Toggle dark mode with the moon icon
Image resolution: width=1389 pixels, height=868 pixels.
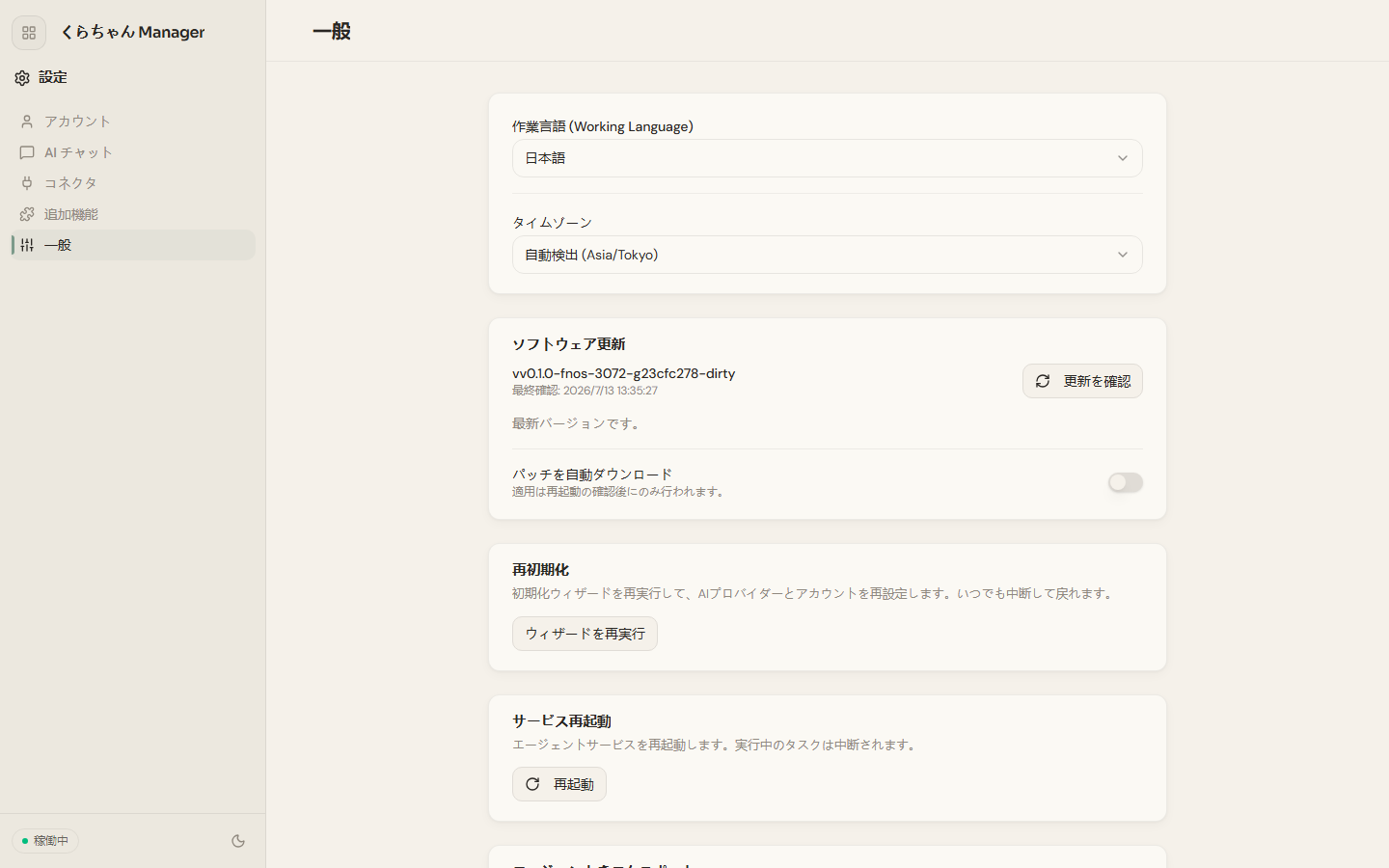tap(238, 841)
